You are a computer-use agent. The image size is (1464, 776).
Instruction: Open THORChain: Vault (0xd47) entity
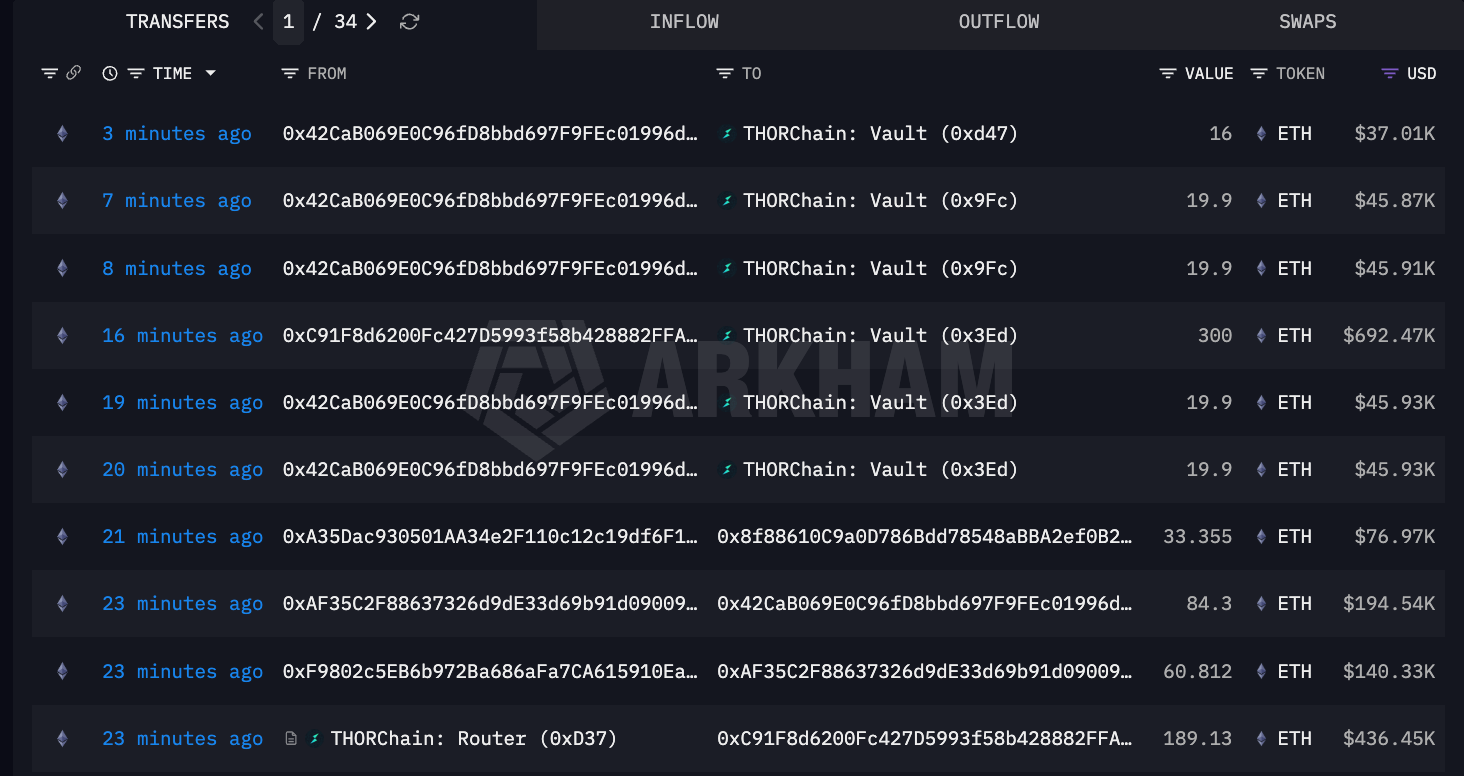[880, 134]
